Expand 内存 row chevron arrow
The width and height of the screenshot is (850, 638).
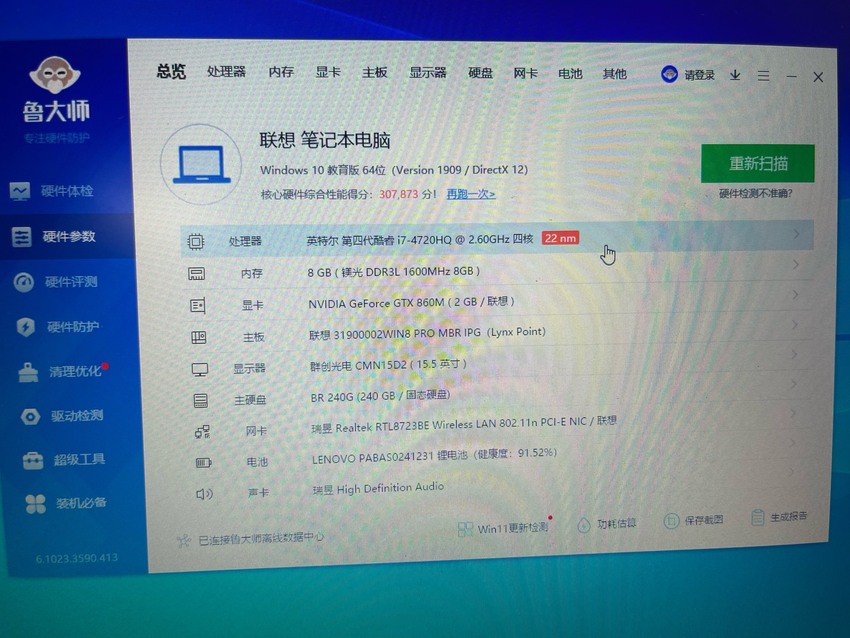[x=796, y=265]
